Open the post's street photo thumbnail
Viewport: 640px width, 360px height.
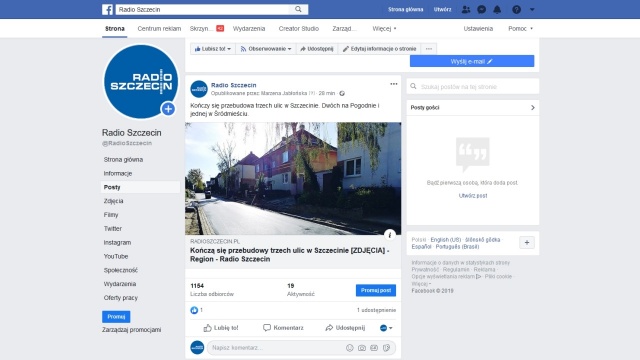(293, 178)
